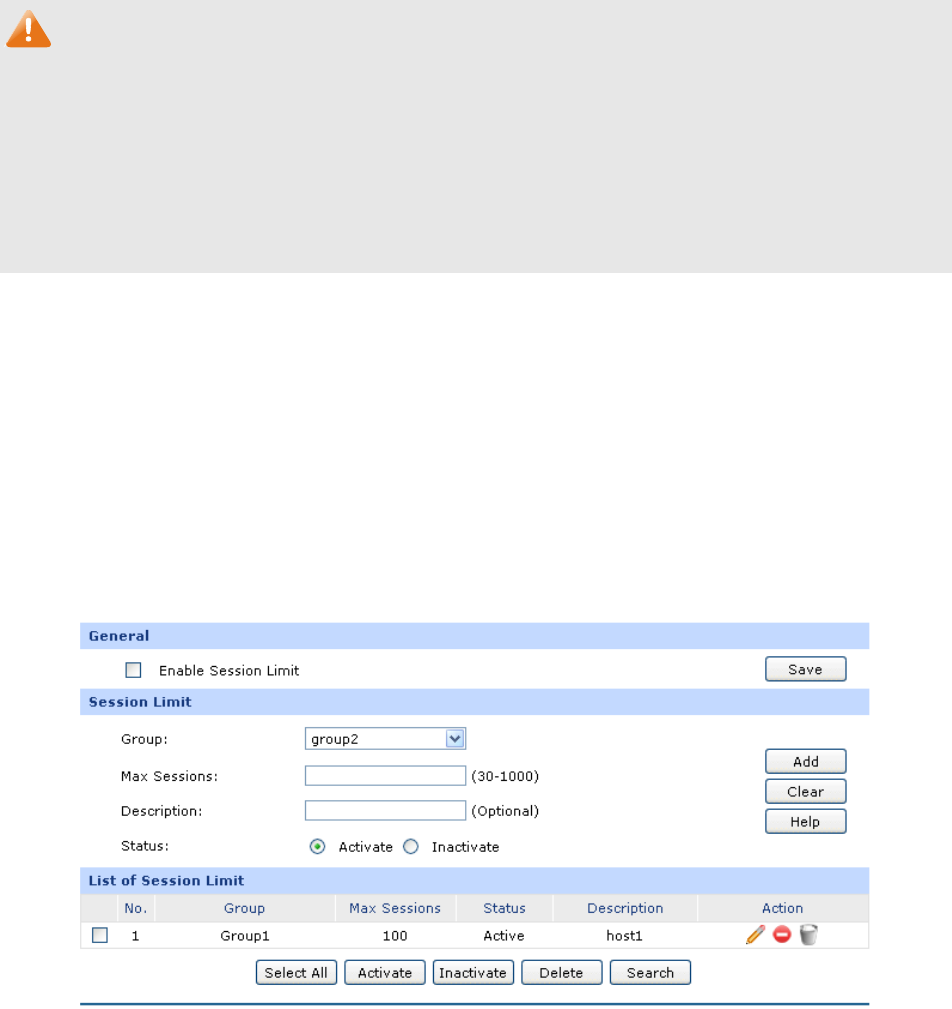Click the red disable icon for Group1

point(781,934)
